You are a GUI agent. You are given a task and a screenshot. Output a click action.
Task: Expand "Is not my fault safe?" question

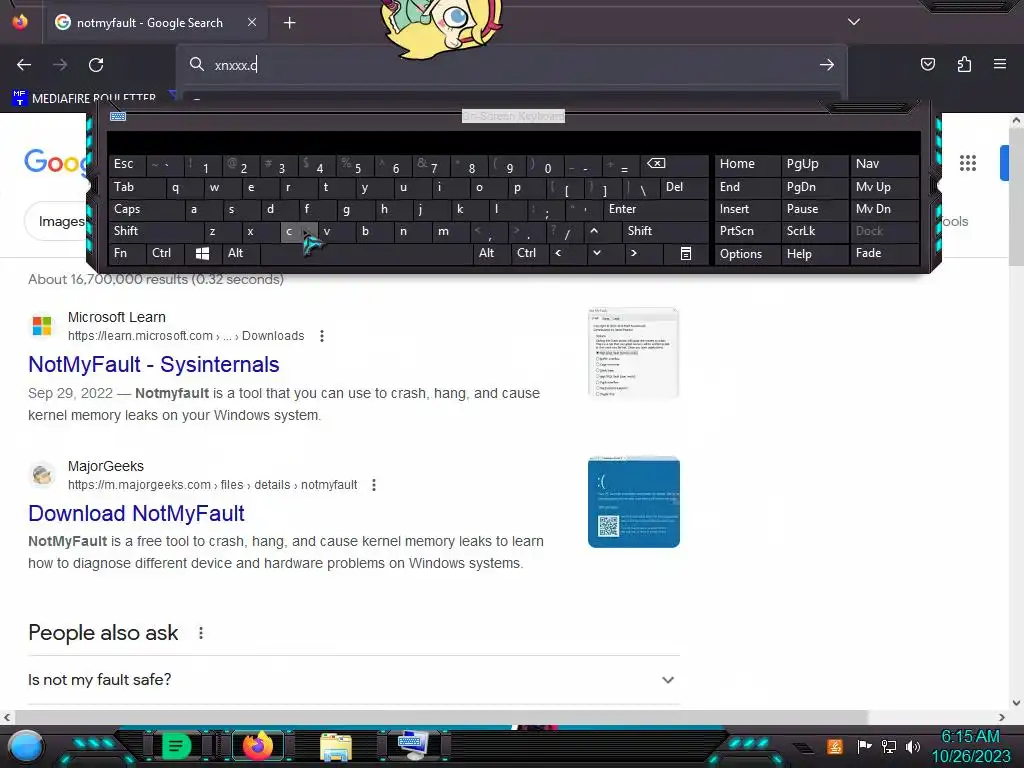click(354, 680)
